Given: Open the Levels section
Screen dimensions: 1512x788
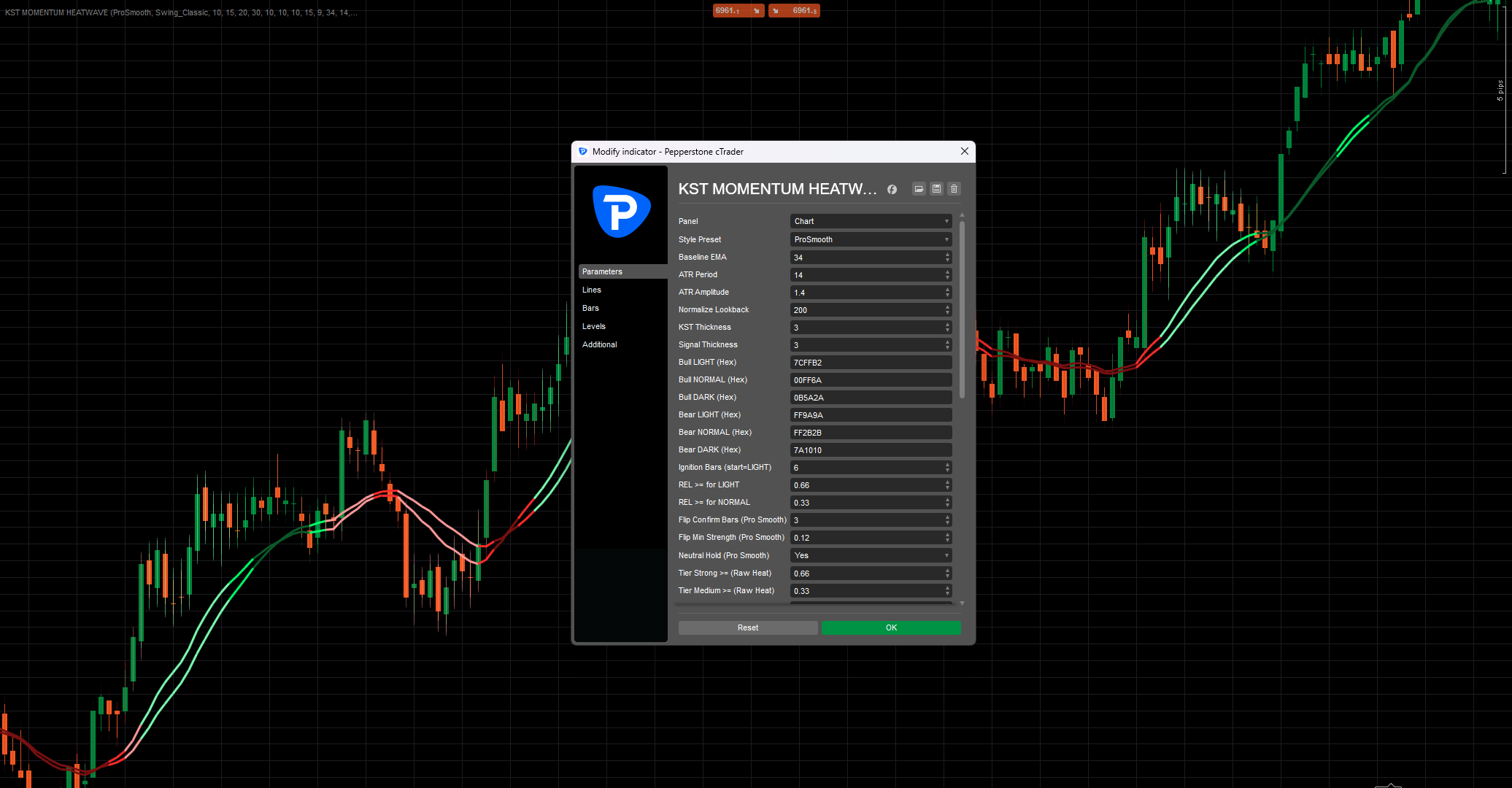Looking at the screenshot, I should [594, 326].
